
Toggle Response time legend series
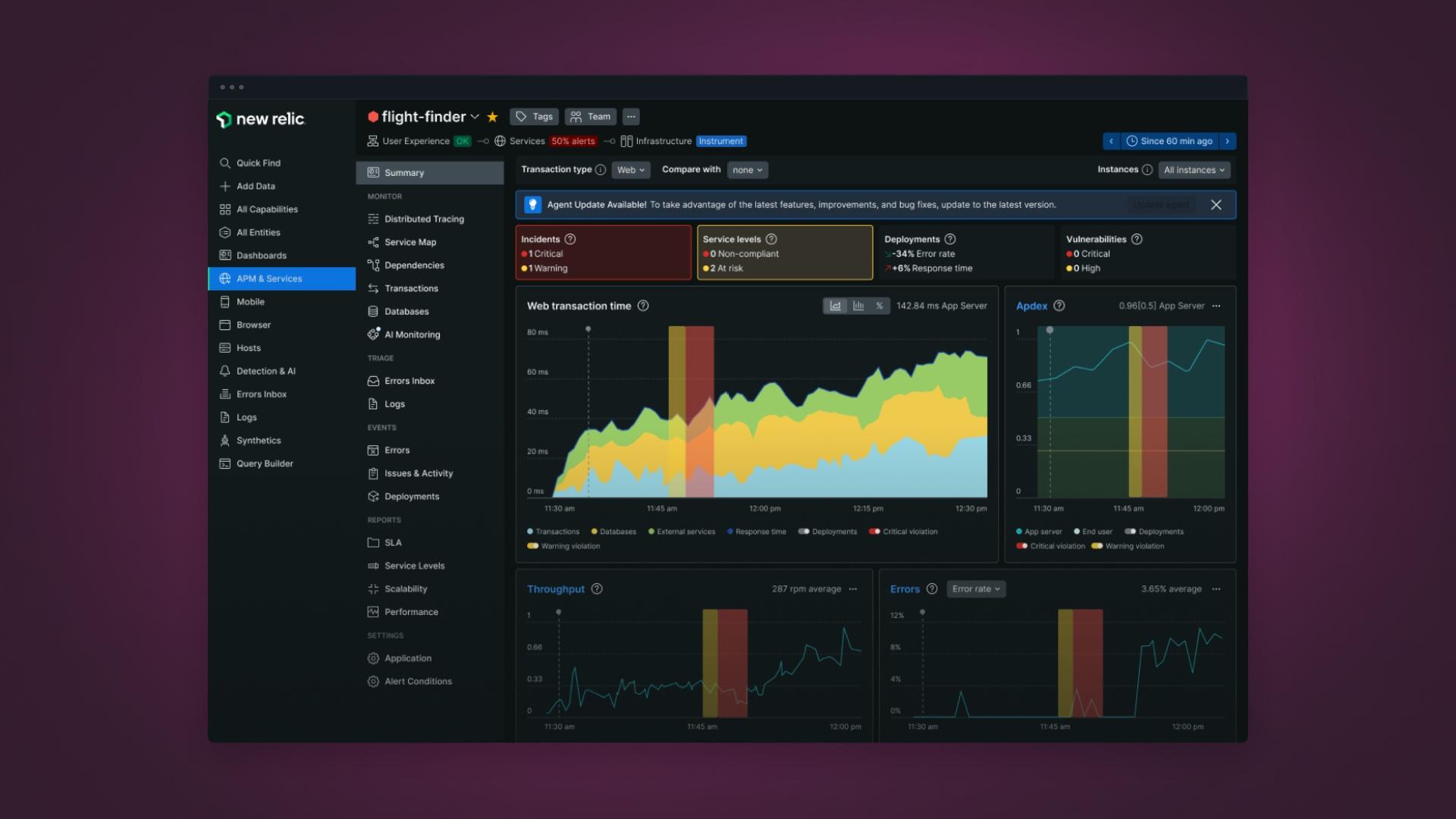pyautogui.click(x=757, y=532)
